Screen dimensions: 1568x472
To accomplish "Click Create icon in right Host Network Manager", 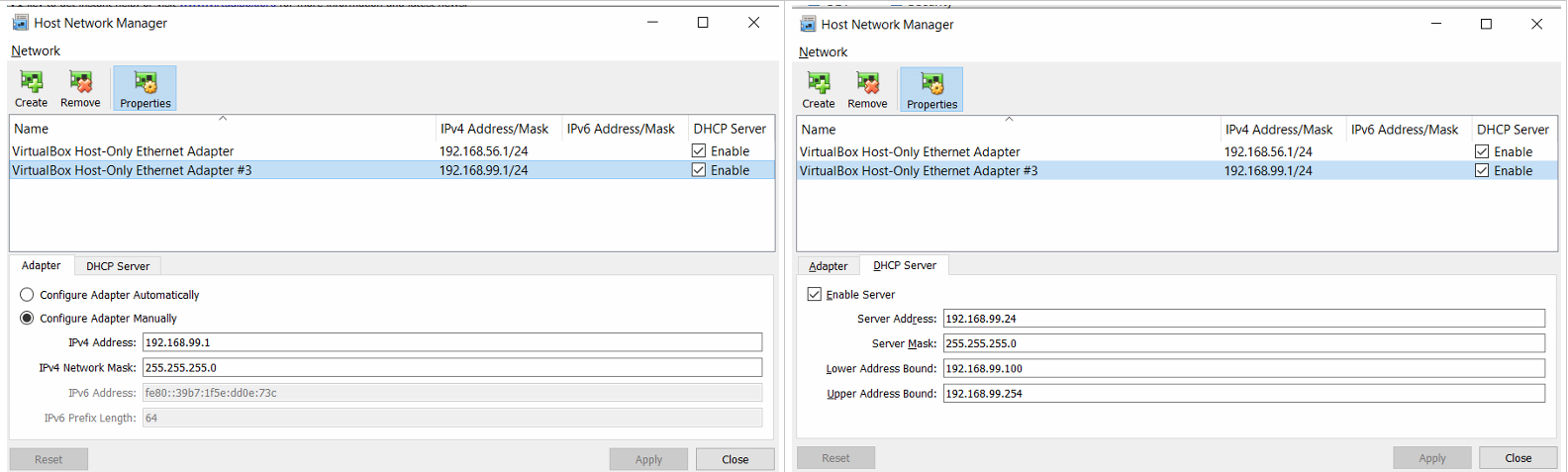I will click(x=818, y=89).
